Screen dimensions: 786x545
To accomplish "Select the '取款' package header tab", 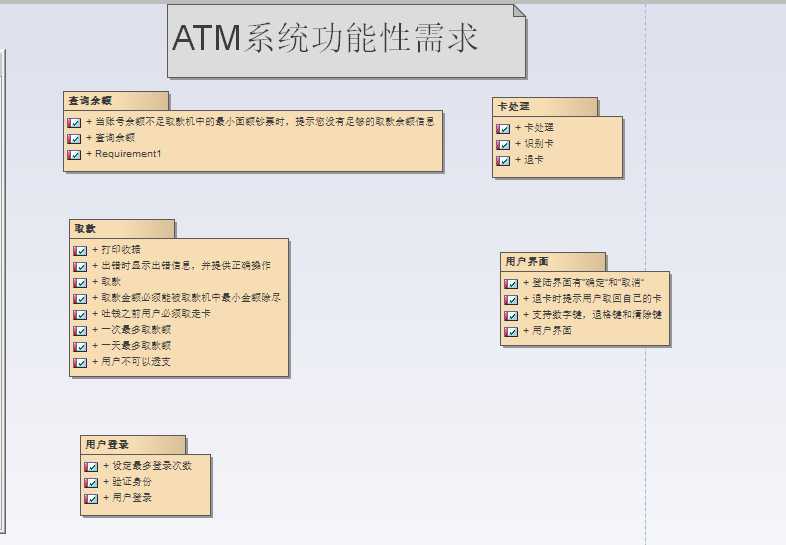I will pyautogui.click(x=122, y=229).
